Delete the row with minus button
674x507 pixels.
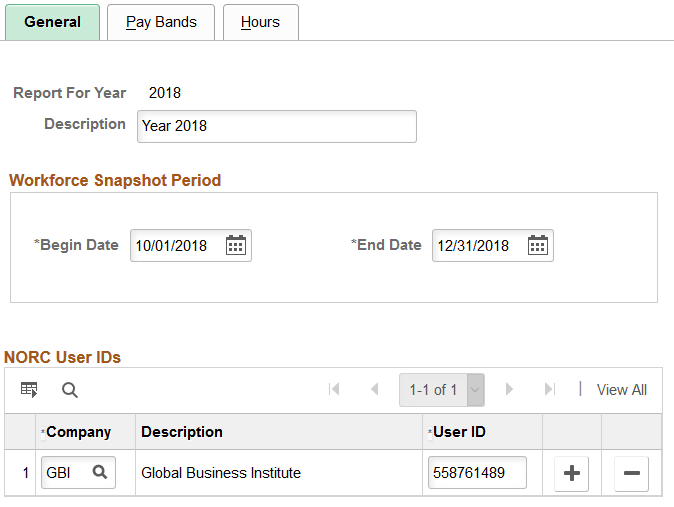coord(631,474)
